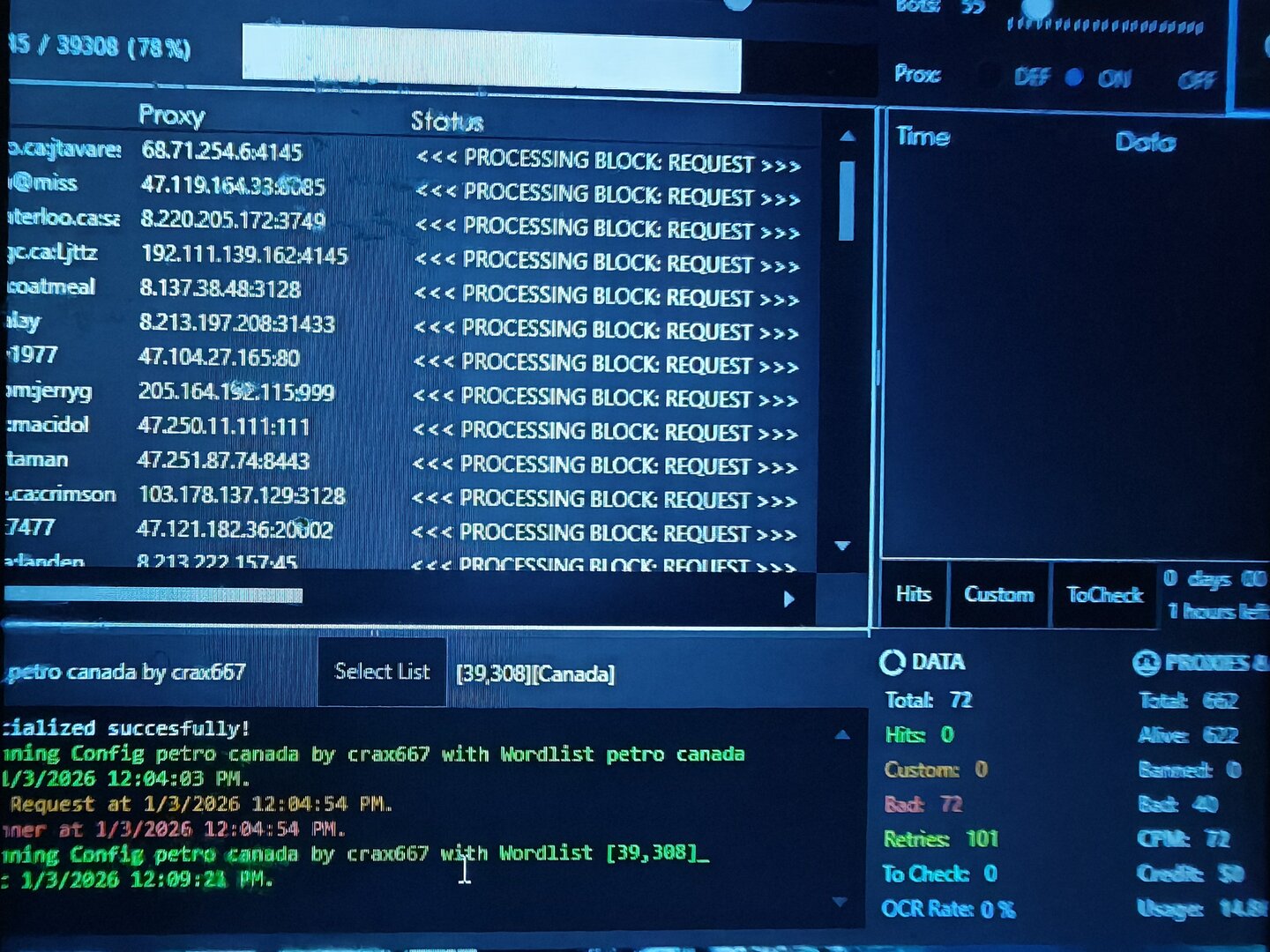Screen dimensions: 1270x952
Task: Click the proxy list scroll-down arrow
Action: (x=842, y=546)
